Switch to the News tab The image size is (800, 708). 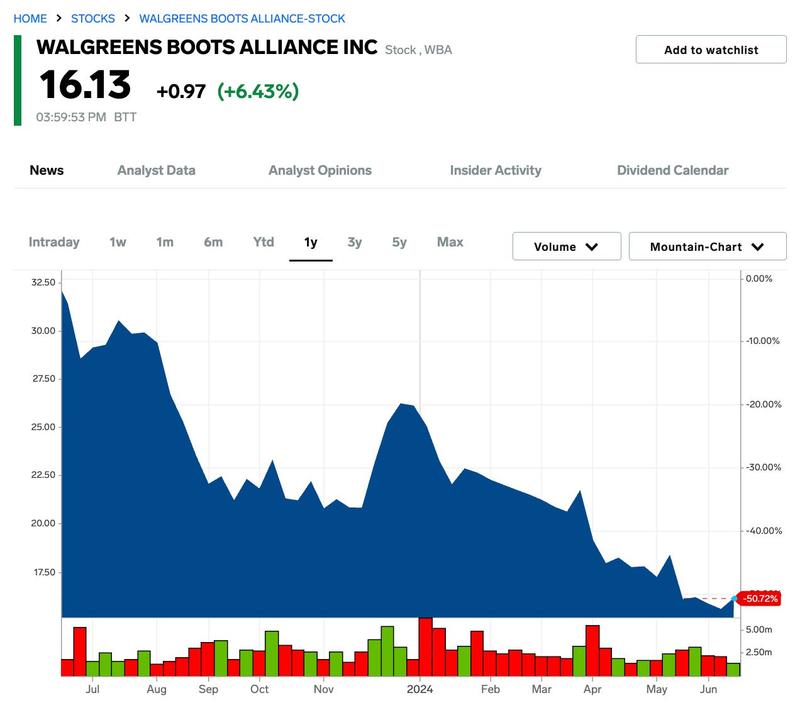[x=46, y=170]
